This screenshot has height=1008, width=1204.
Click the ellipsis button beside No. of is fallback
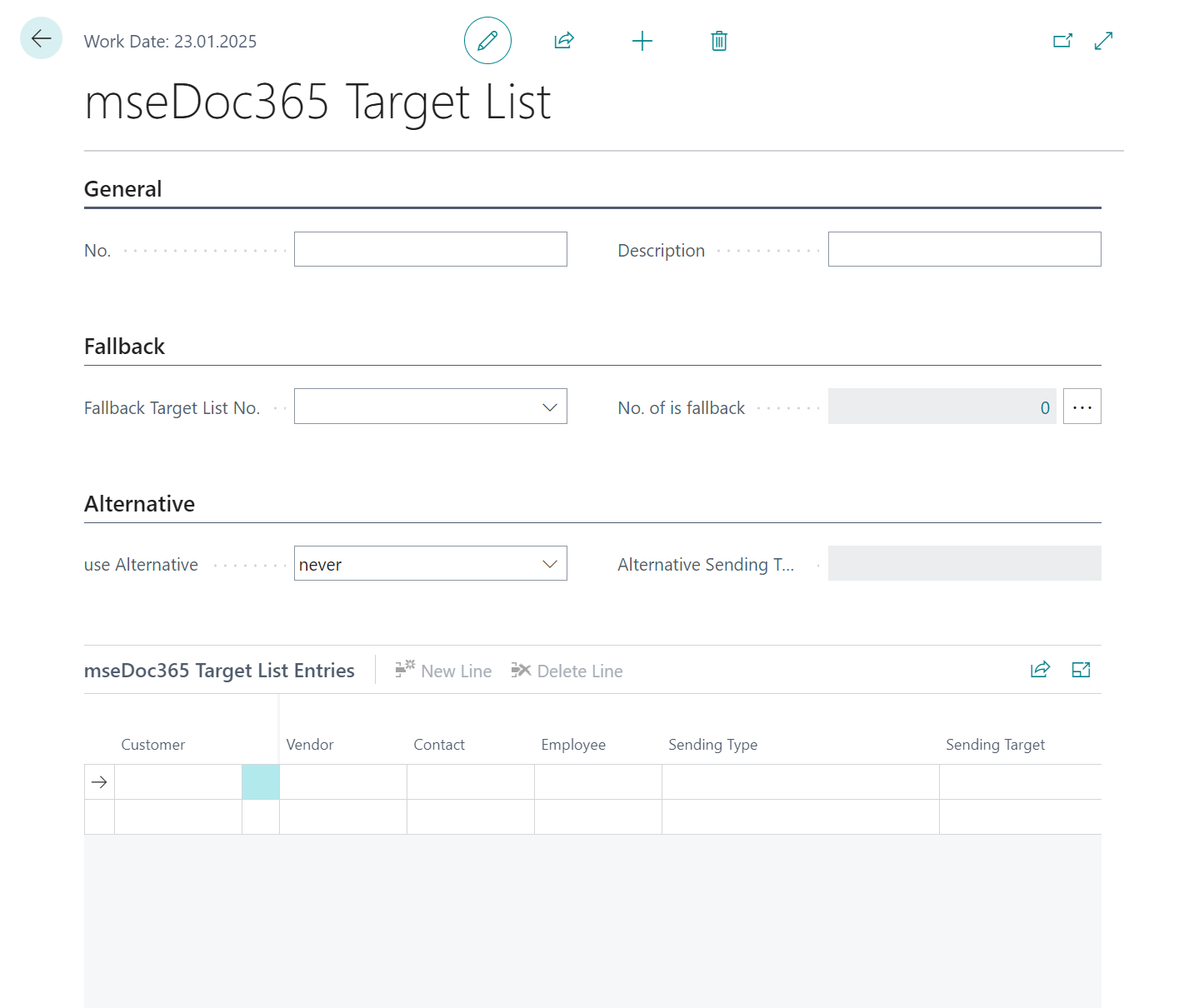click(1082, 407)
